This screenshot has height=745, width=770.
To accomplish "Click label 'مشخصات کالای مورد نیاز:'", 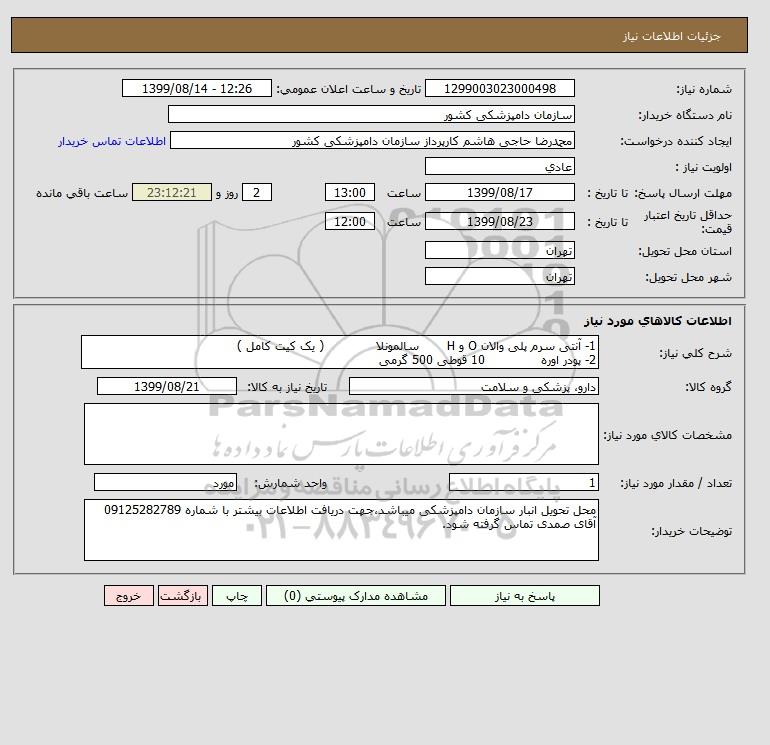I will click(x=668, y=435).
